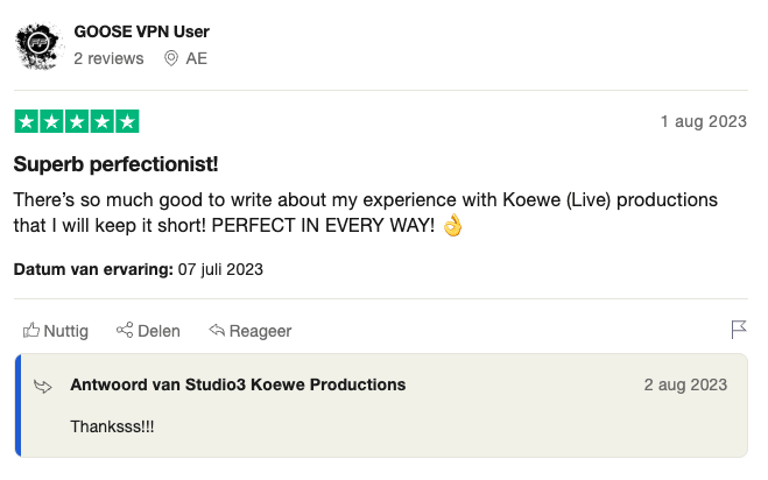The image size is (768, 480).
Task: Open the GOOSE VPN User profile name
Action: coord(141,32)
